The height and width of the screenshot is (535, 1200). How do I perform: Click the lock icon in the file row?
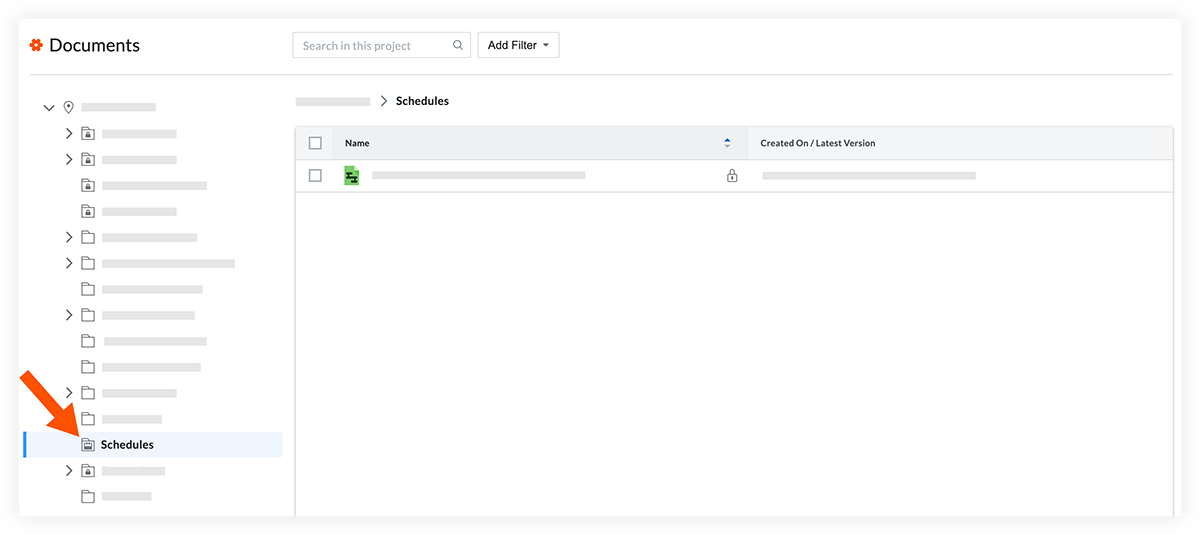click(x=732, y=176)
